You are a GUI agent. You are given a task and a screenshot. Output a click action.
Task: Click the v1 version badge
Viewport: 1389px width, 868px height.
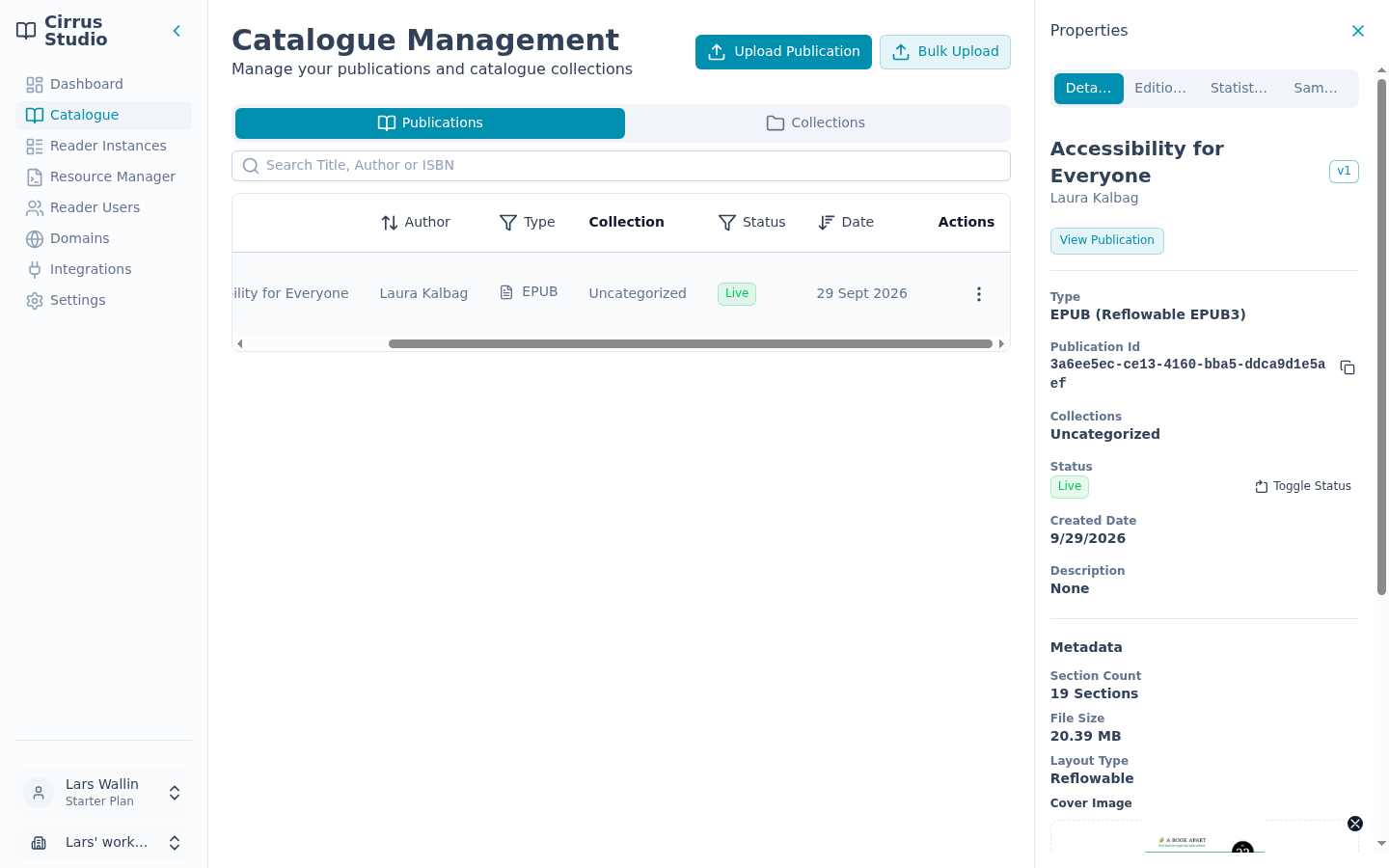1344,172
